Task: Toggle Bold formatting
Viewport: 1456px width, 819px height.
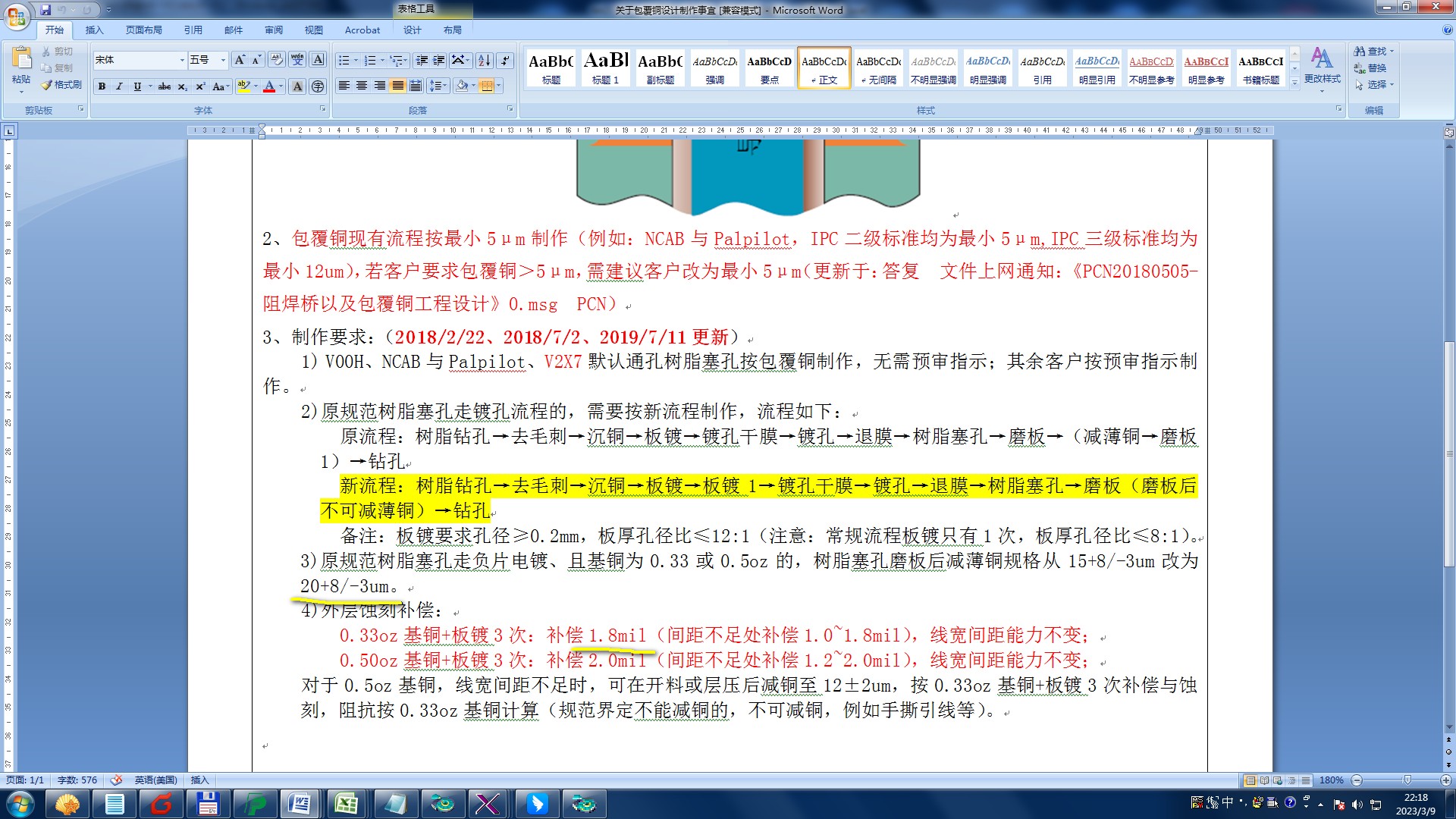Action: coord(102,86)
